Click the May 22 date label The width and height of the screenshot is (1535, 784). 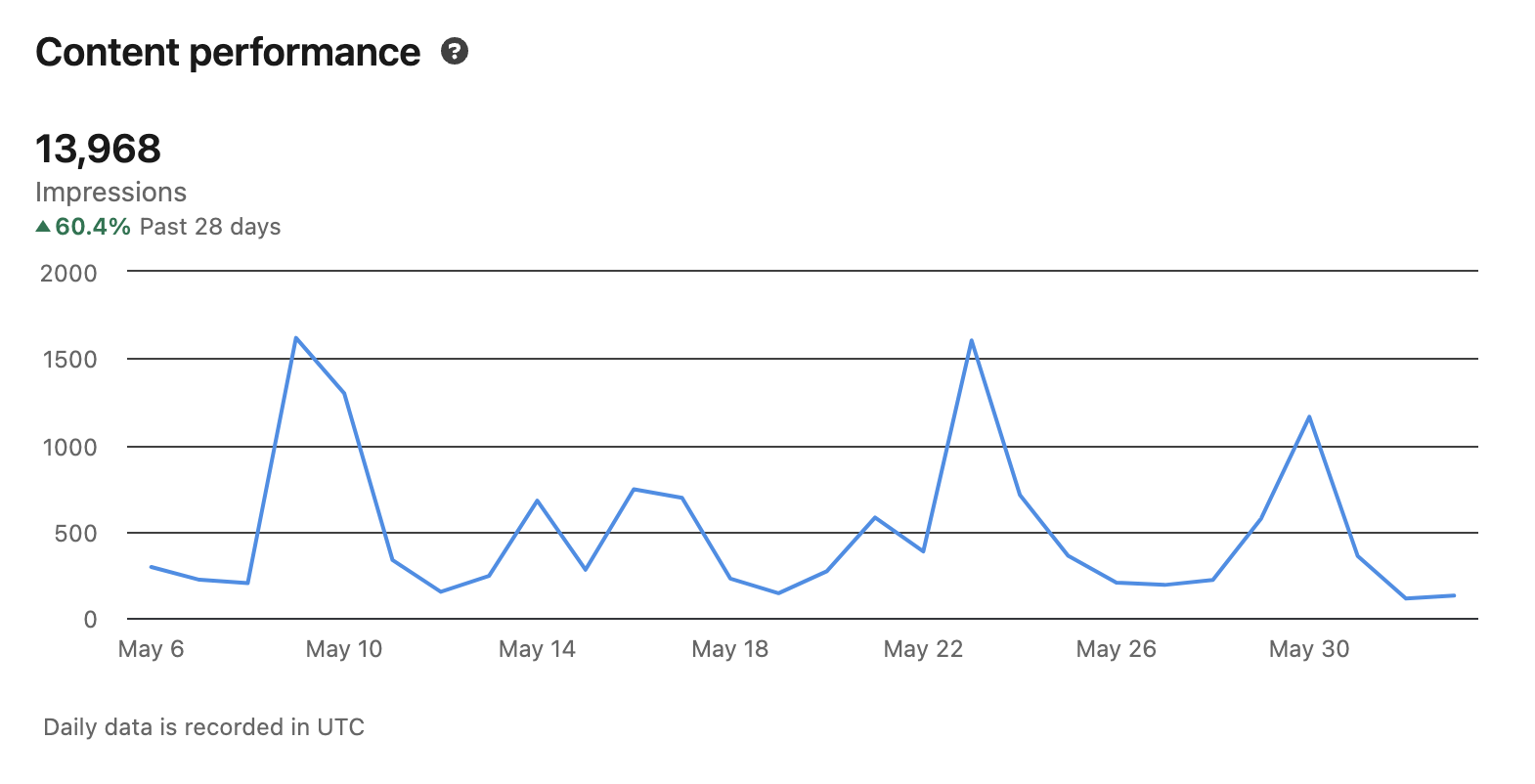point(923,649)
